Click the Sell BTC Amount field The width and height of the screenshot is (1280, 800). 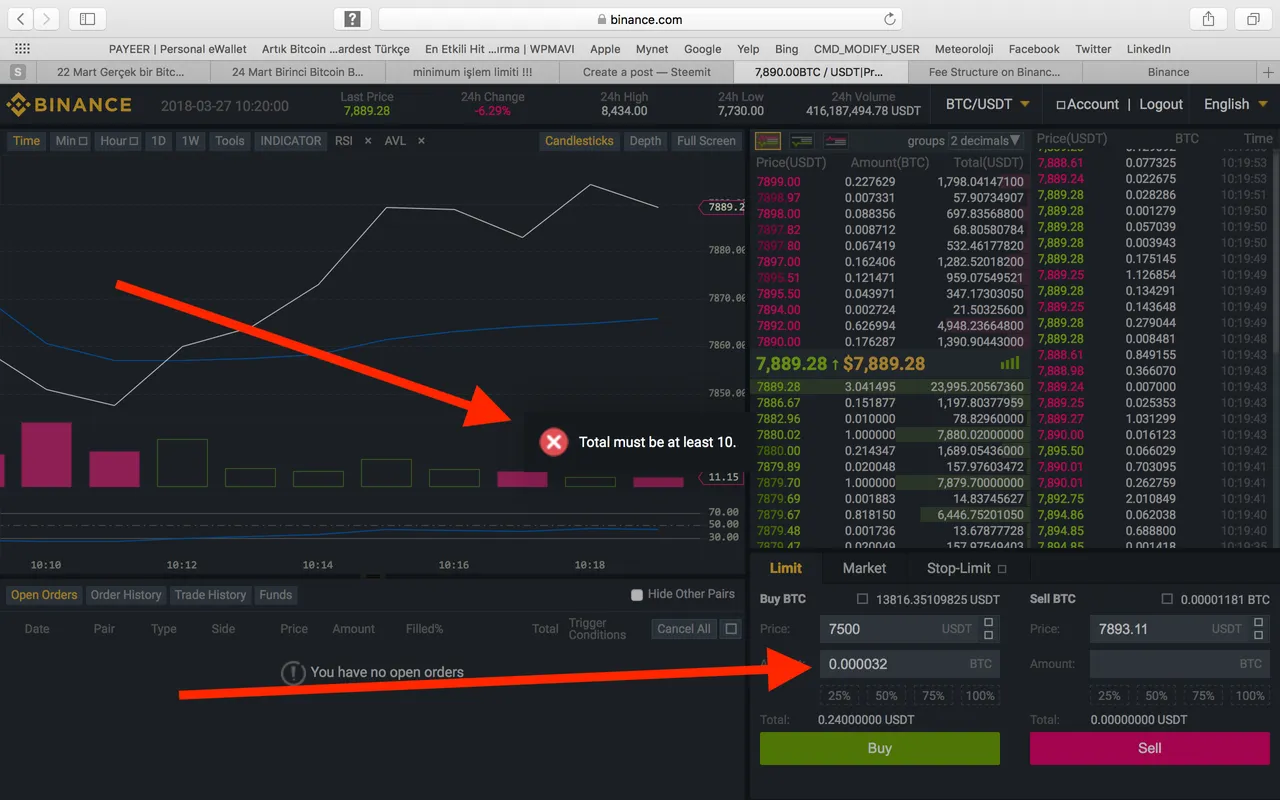1179,664
